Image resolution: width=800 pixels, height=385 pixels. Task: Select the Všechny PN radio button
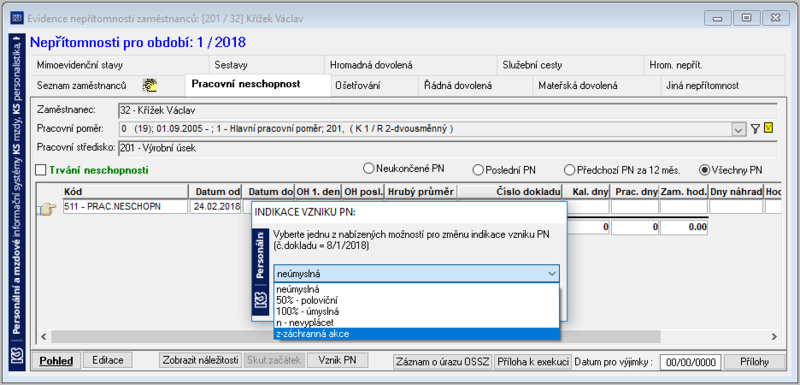pos(705,170)
